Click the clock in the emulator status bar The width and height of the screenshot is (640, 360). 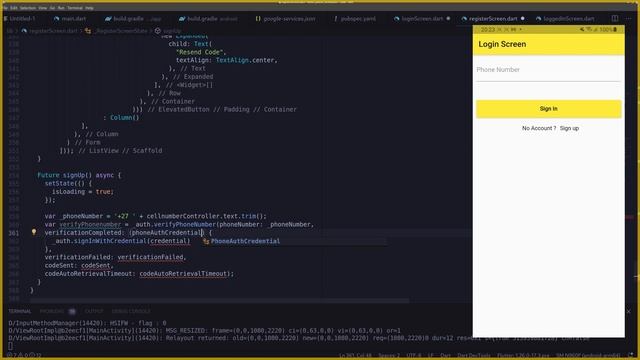pyautogui.click(x=487, y=29)
